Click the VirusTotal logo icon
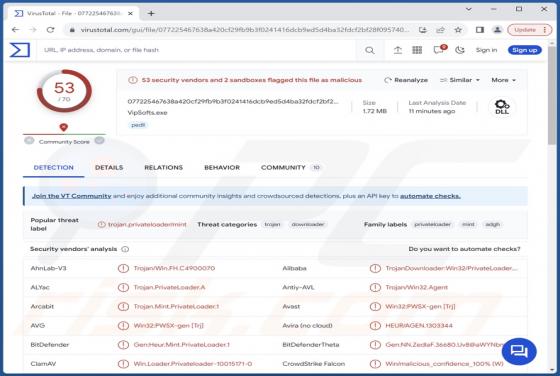The image size is (560, 376). pyautogui.click(x=20, y=50)
